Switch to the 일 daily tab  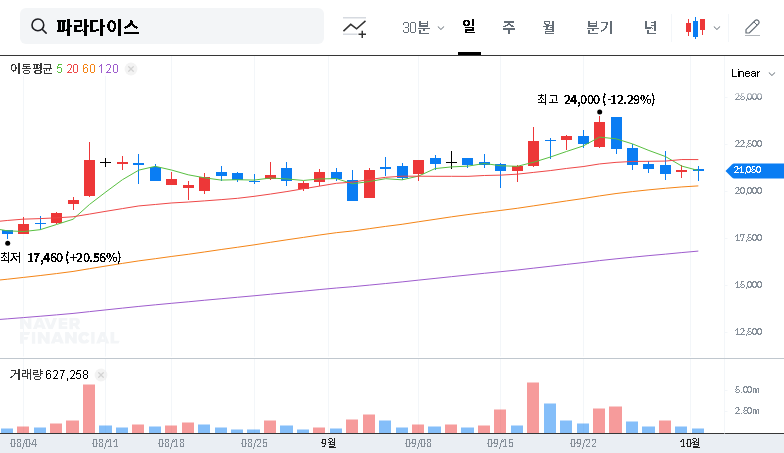point(468,27)
